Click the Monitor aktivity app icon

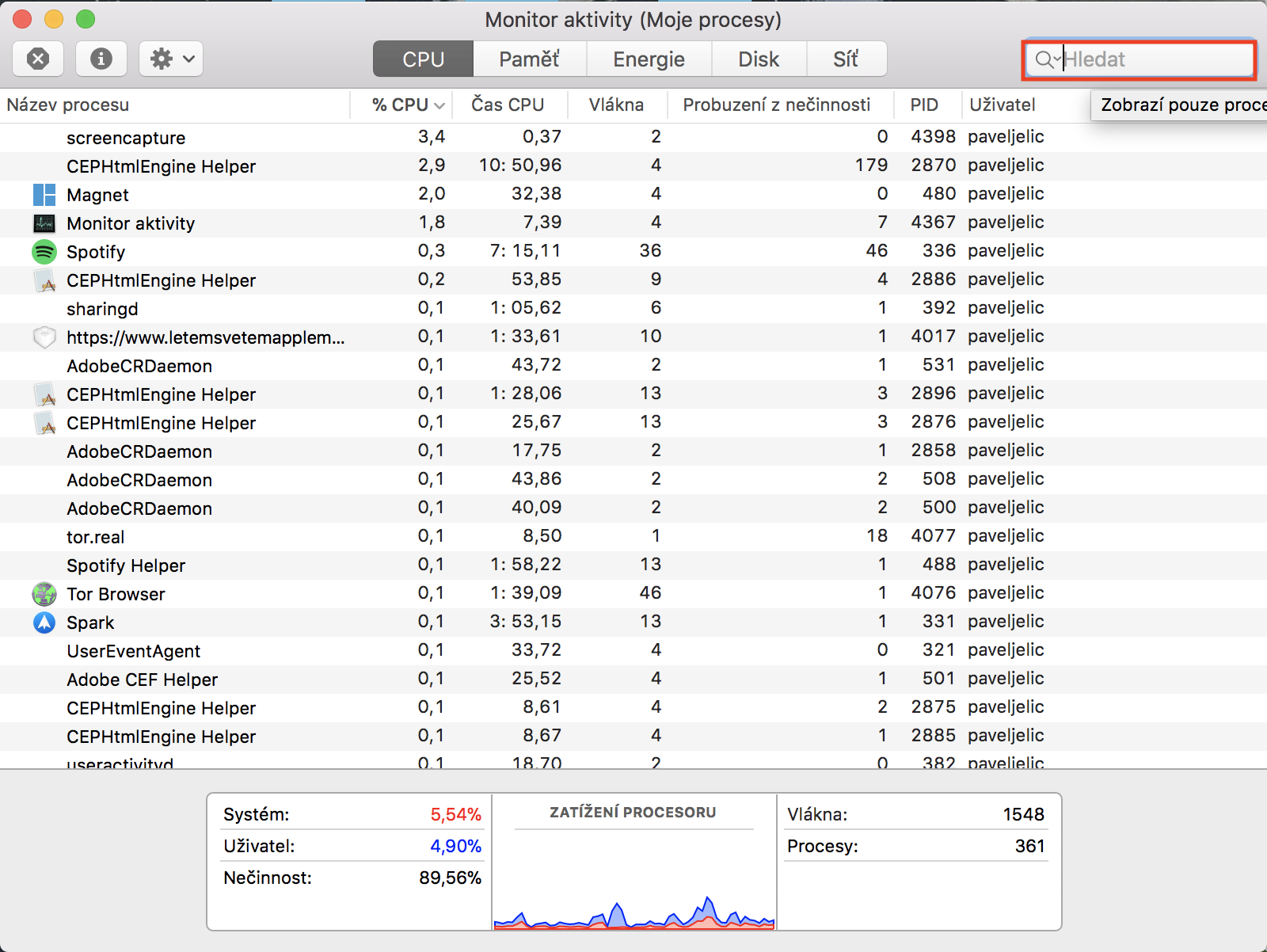(44, 223)
